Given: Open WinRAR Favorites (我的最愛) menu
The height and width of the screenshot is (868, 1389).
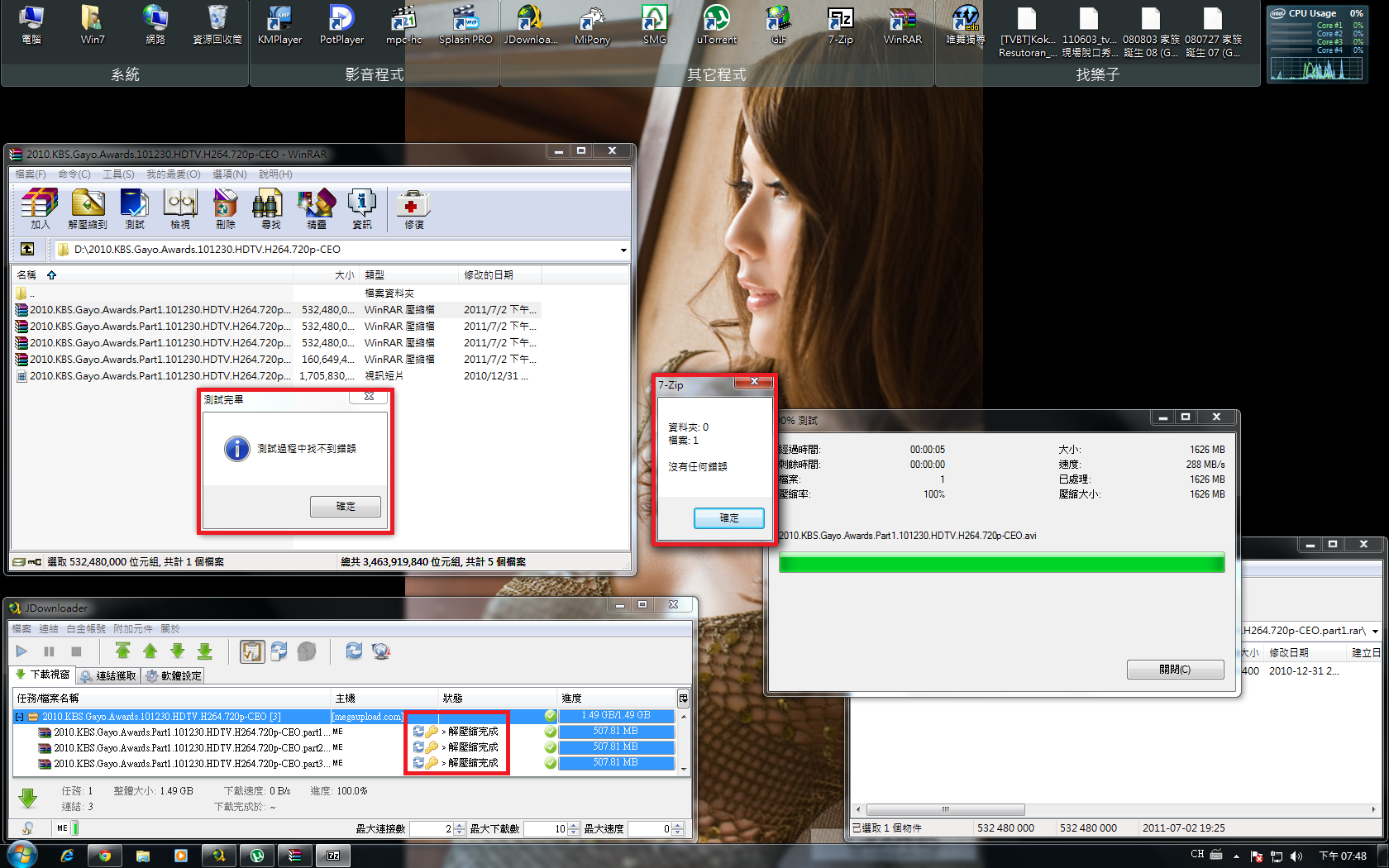Looking at the screenshot, I should point(174,174).
